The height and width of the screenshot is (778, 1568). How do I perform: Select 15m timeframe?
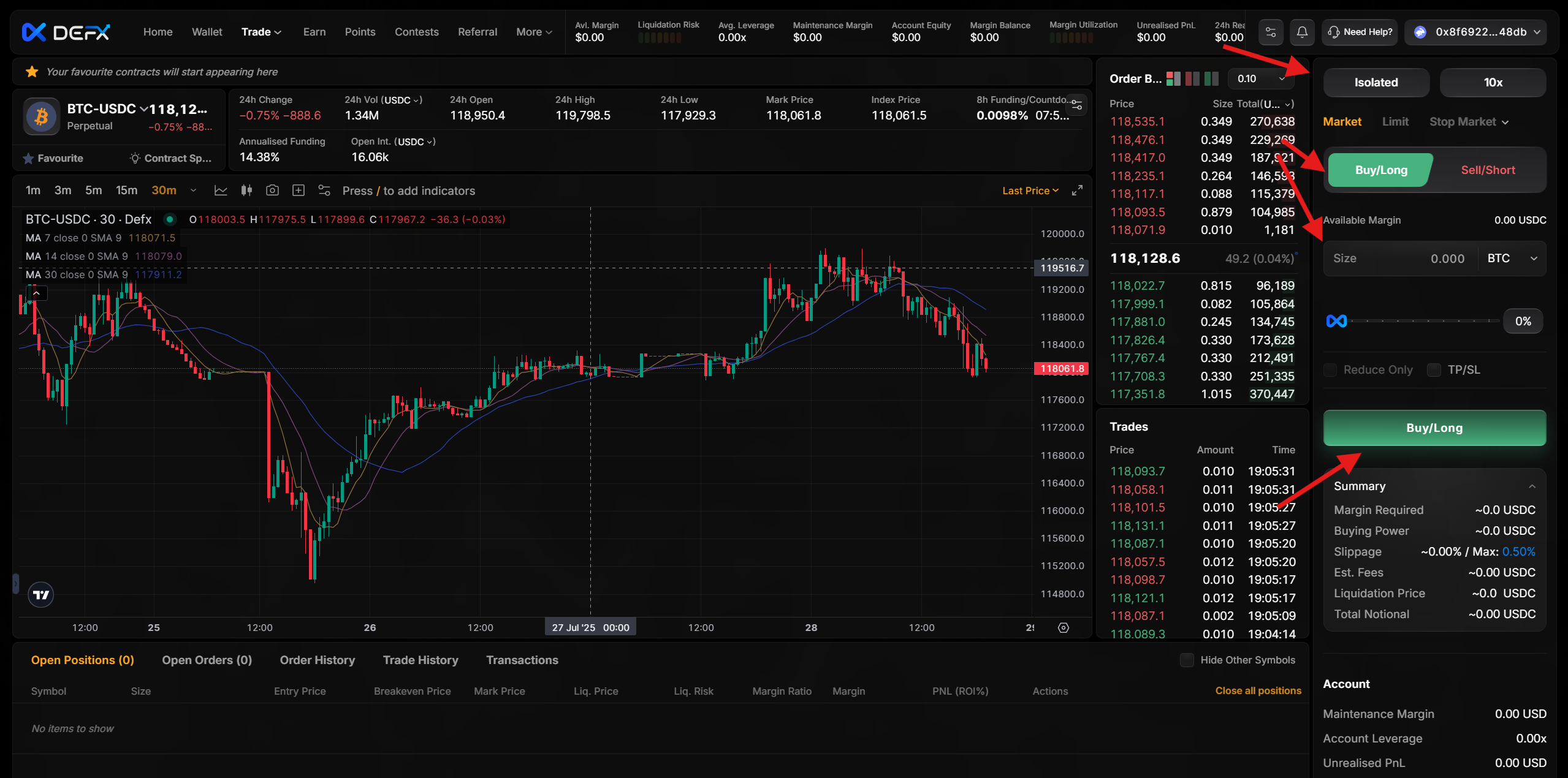(126, 191)
